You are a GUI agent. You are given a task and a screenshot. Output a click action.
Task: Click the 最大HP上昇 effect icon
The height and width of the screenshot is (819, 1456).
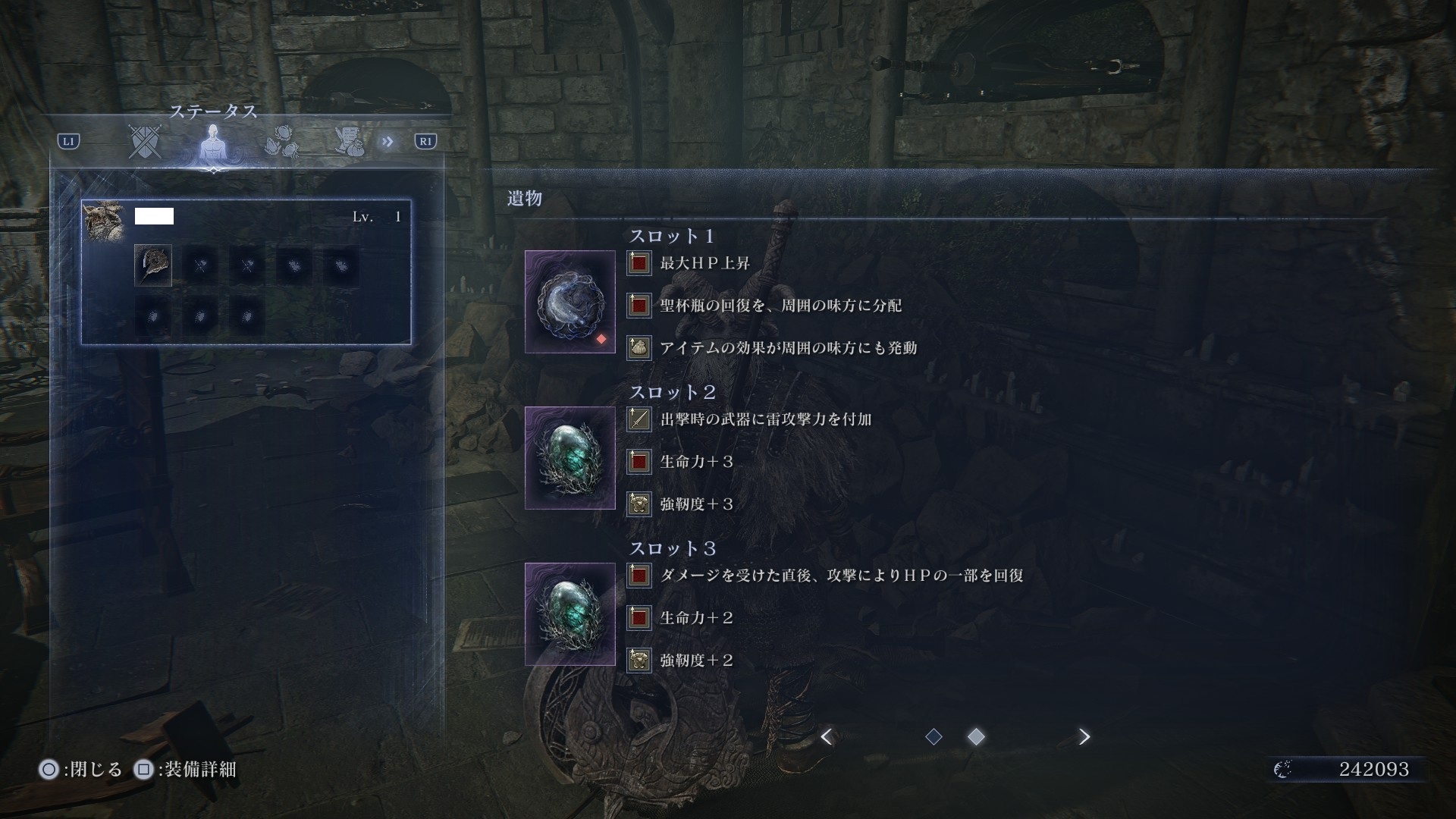(639, 263)
